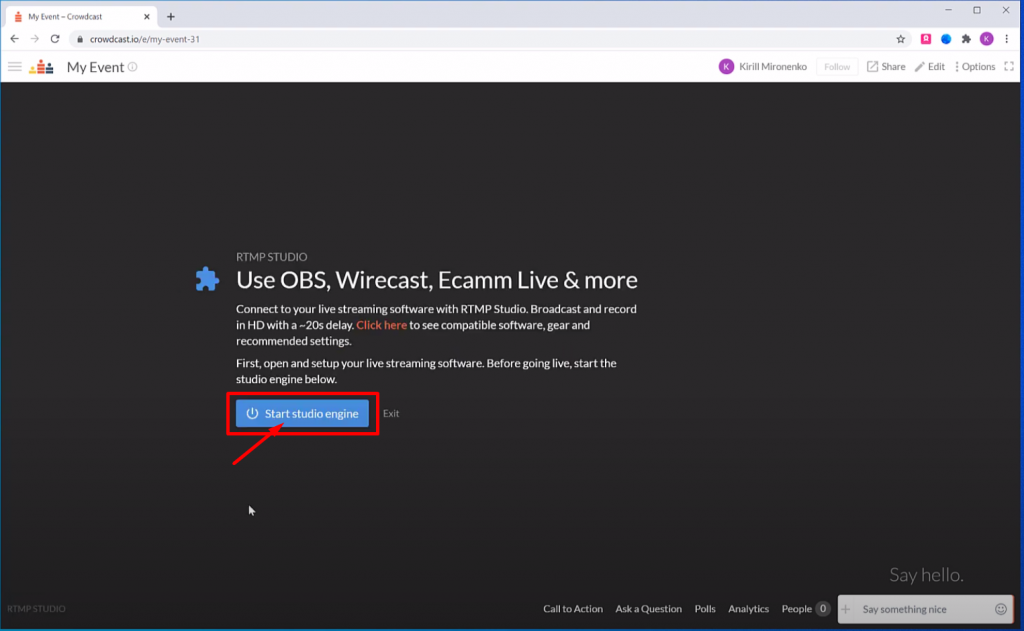Click the Follow button
The height and width of the screenshot is (631, 1024).
[x=837, y=67]
